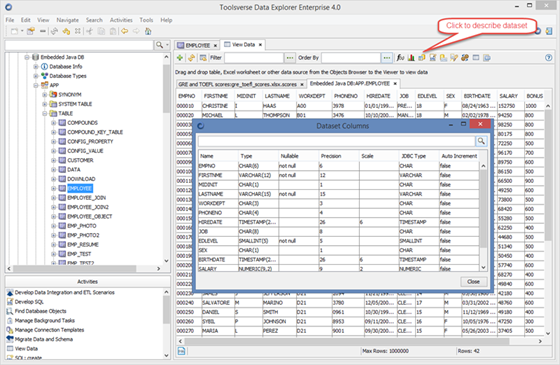Collapse the APP schema node
Image resolution: width=560 pixels, height=365 pixels.
click(36, 85)
